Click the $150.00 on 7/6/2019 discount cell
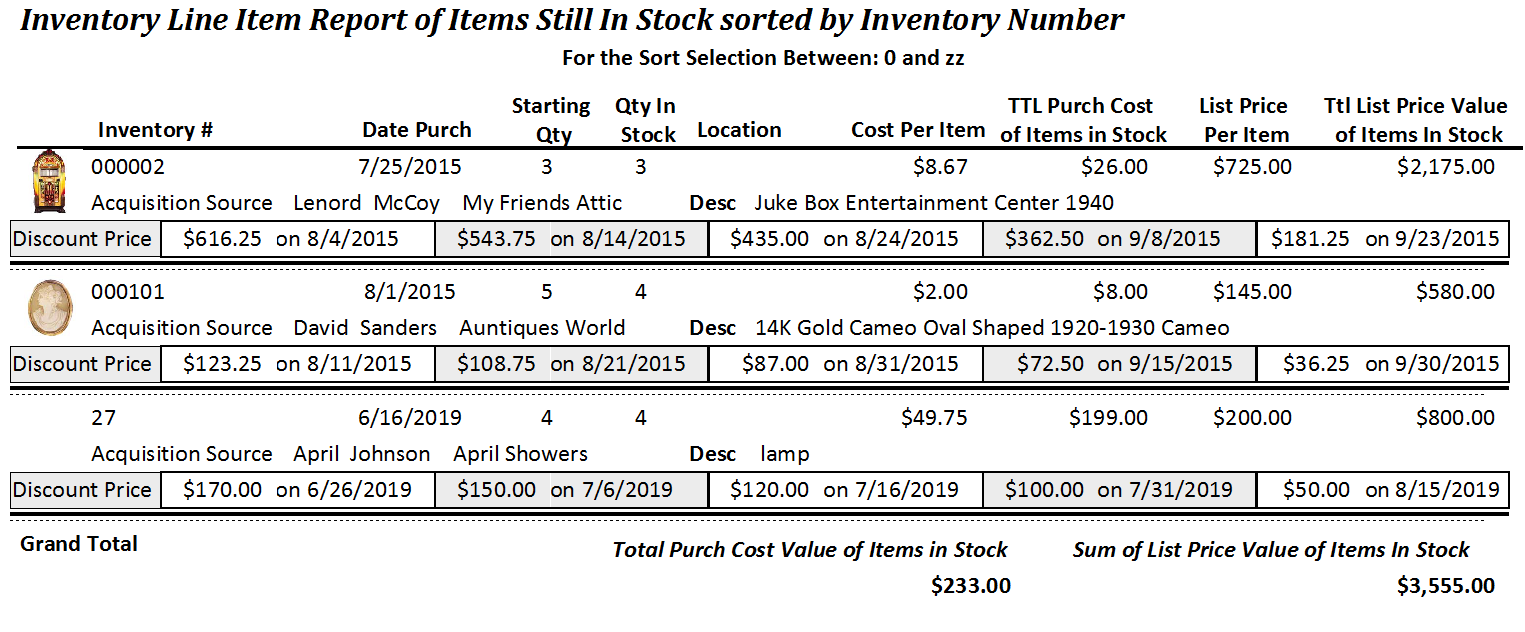The image size is (1525, 632). pos(571,490)
